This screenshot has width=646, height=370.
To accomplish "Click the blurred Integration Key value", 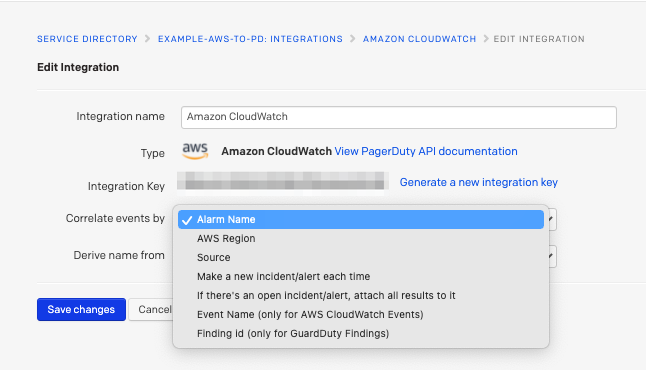I will (283, 182).
